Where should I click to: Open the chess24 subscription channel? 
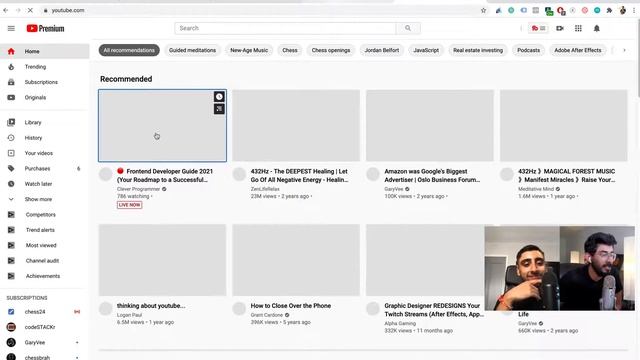pos(44,312)
